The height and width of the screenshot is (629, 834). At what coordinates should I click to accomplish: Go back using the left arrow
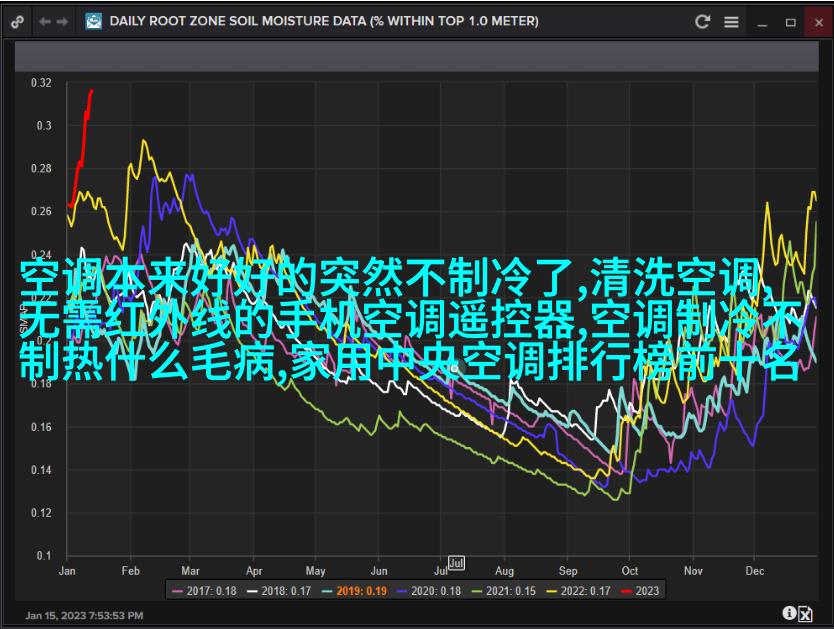point(45,21)
